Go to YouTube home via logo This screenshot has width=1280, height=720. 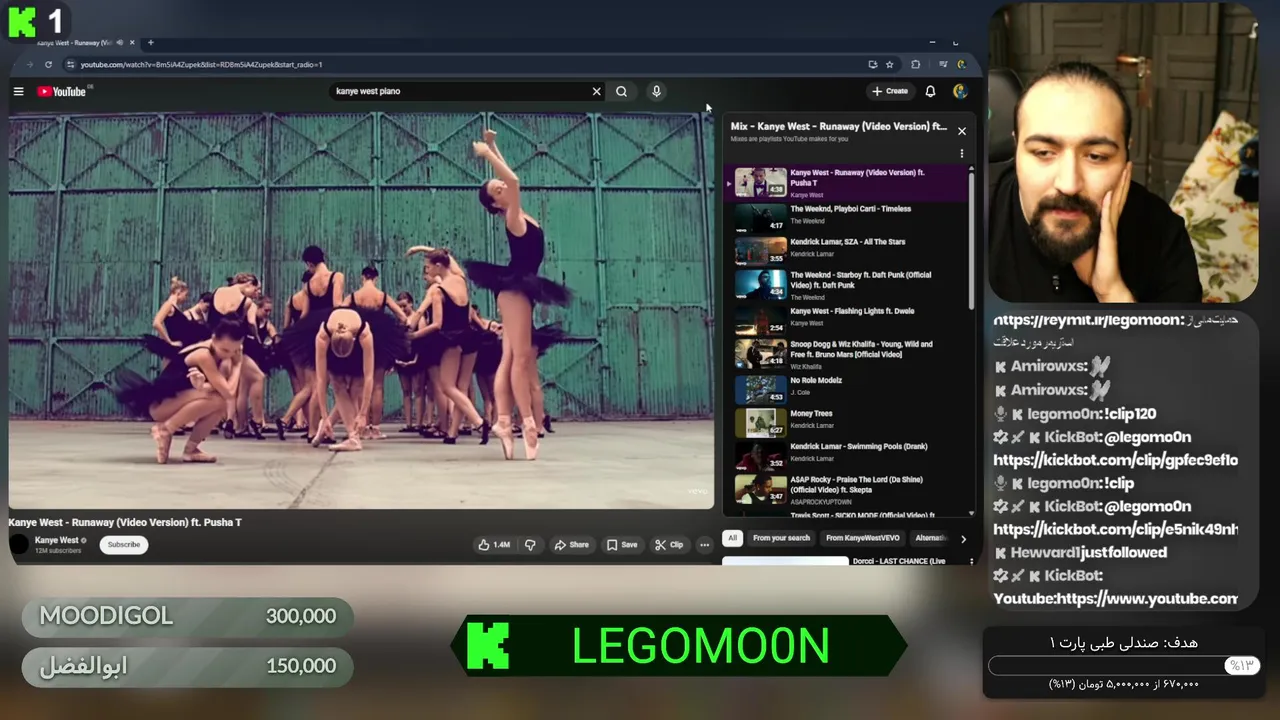(x=62, y=91)
